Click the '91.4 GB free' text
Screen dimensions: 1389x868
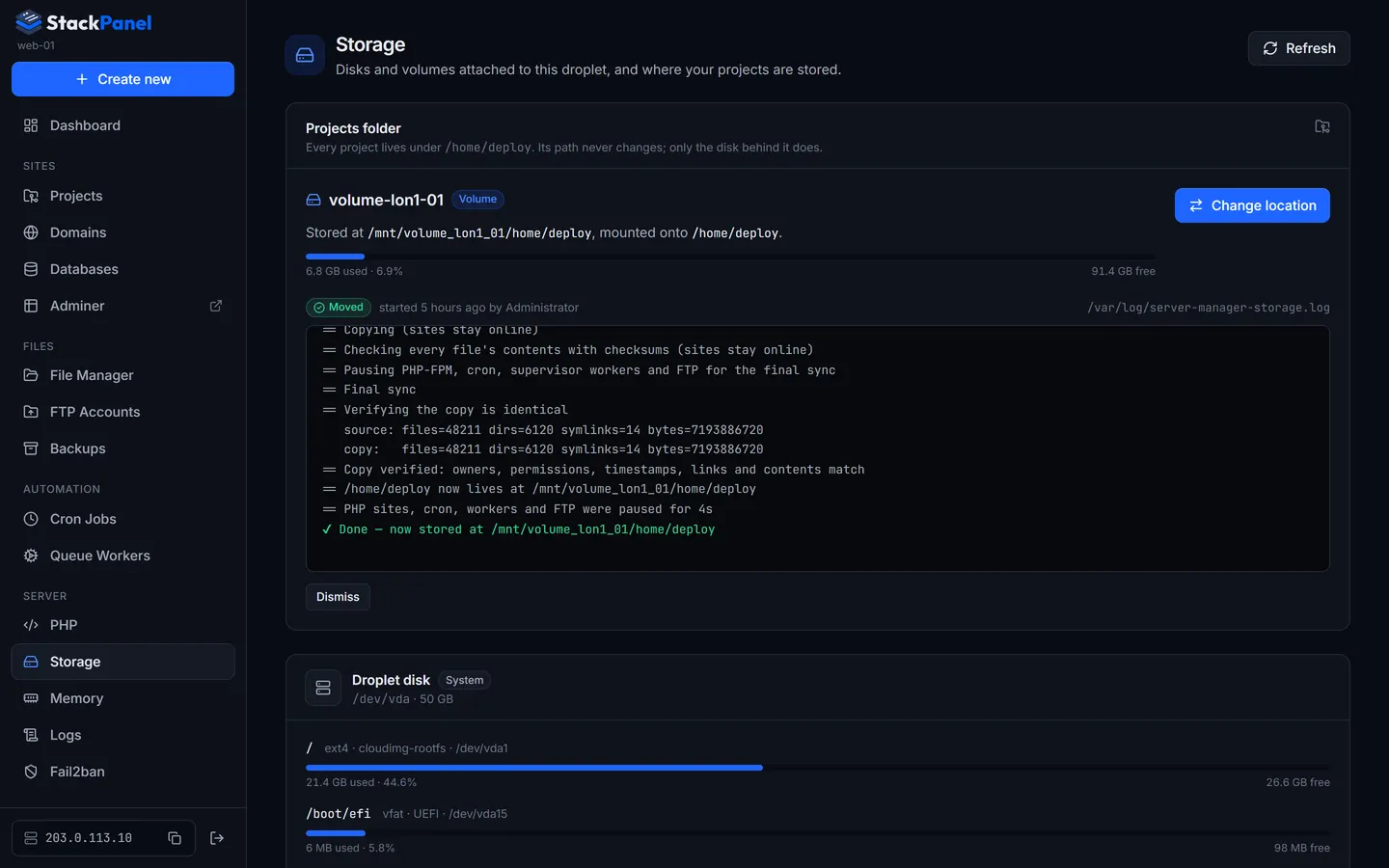click(x=1123, y=271)
